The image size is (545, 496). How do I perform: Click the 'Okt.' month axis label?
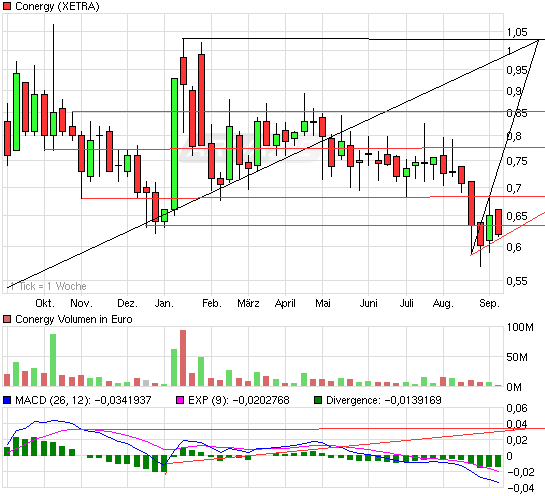45,303
